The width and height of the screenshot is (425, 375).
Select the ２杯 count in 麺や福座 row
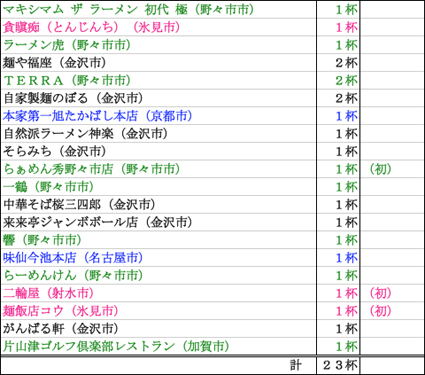pyautogui.click(x=338, y=62)
